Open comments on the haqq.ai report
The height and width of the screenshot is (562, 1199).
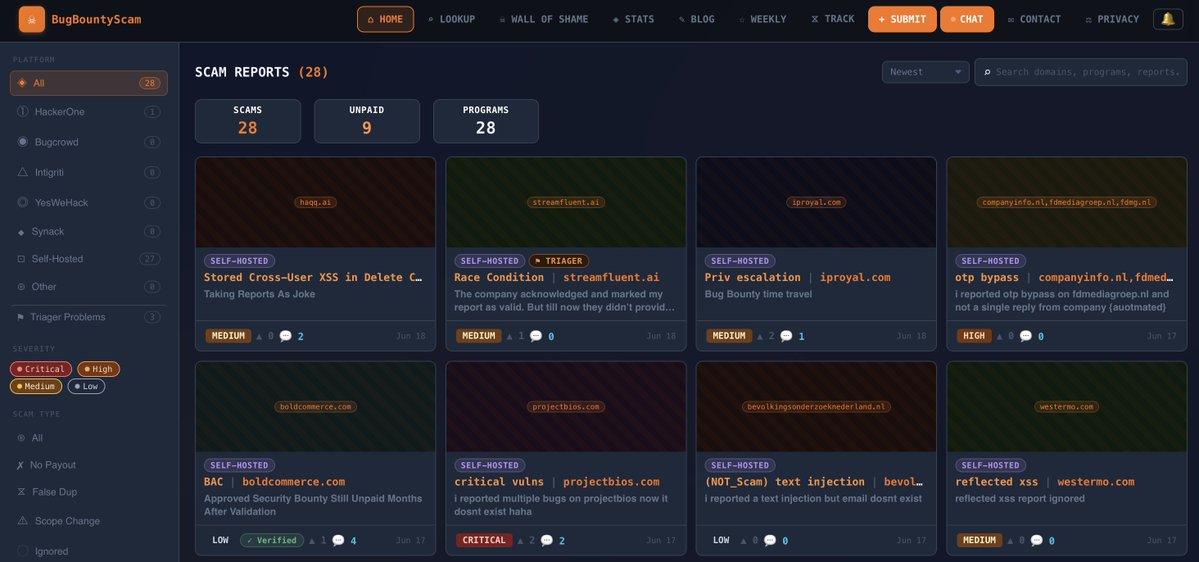coord(292,336)
